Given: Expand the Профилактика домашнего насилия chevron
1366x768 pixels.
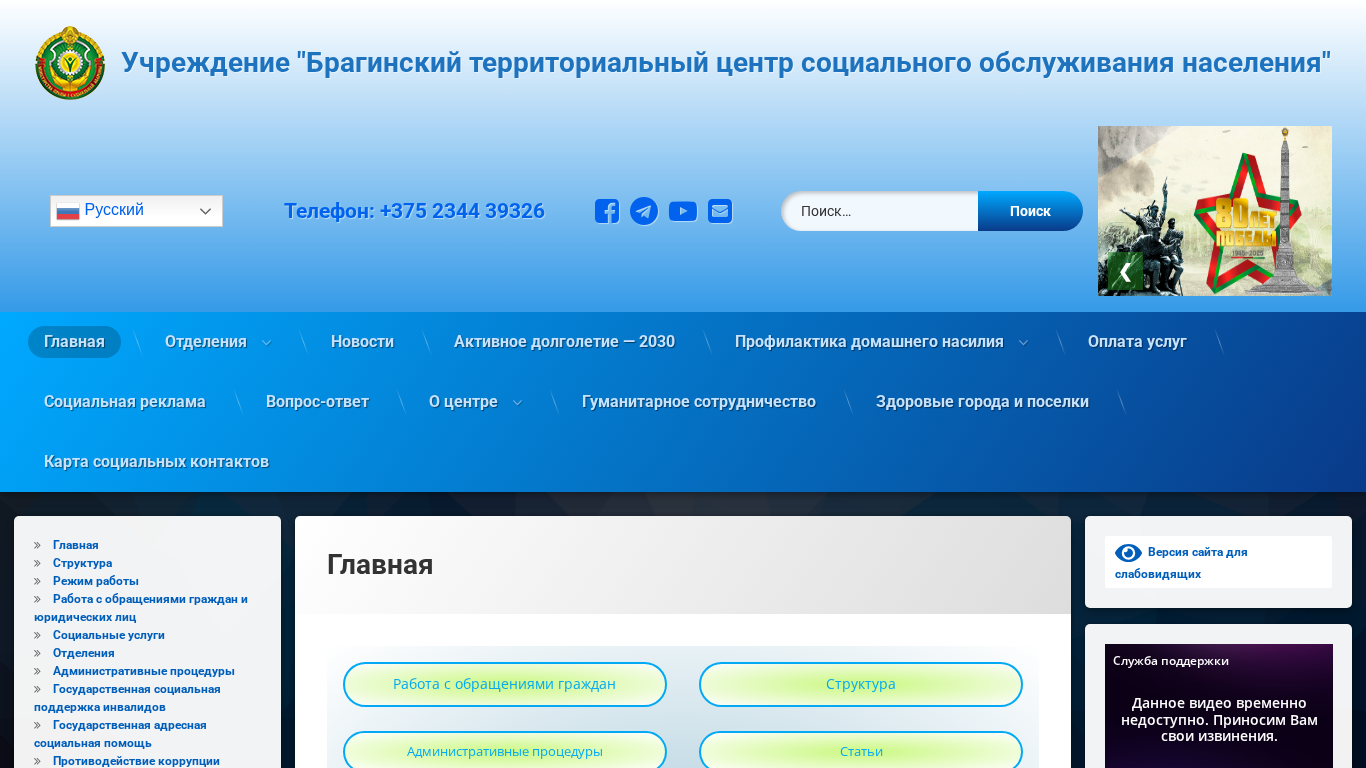Looking at the screenshot, I should pyautogui.click(x=1023, y=342).
